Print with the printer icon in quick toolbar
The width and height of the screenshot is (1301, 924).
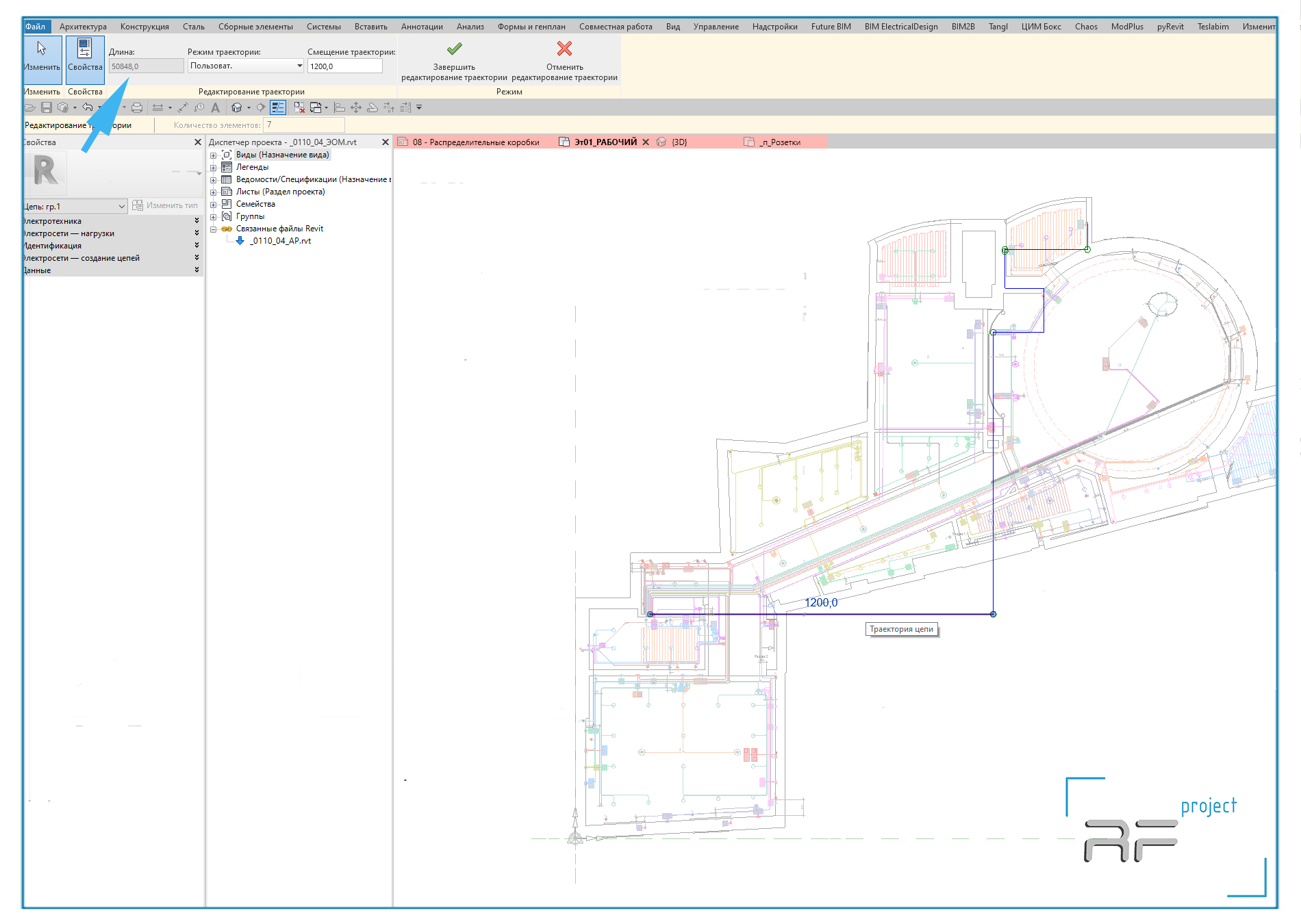pyautogui.click(x=137, y=107)
